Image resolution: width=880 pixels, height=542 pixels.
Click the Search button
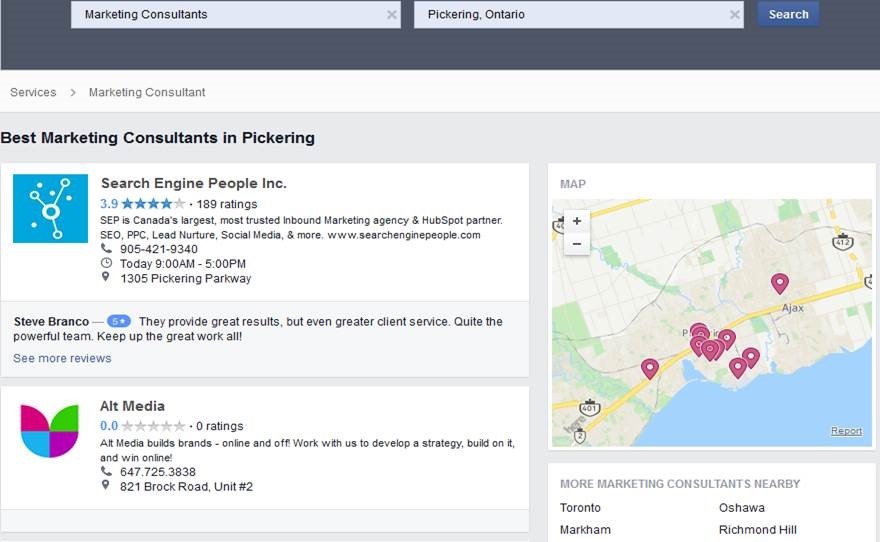(x=788, y=14)
